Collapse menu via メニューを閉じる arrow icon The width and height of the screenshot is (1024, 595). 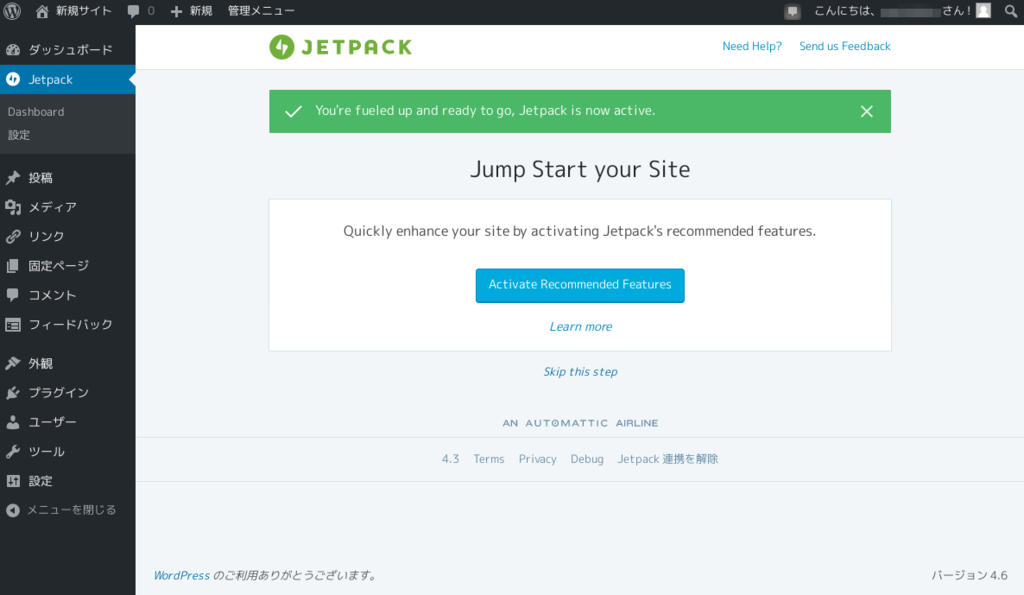point(13,510)
